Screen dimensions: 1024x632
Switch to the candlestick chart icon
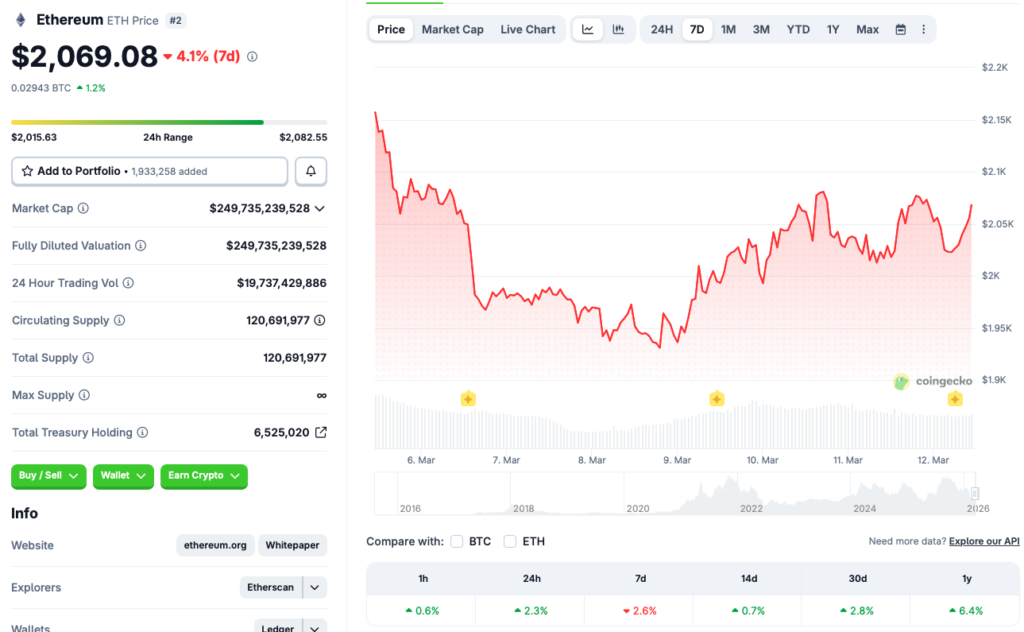click(x=618, y=29)
